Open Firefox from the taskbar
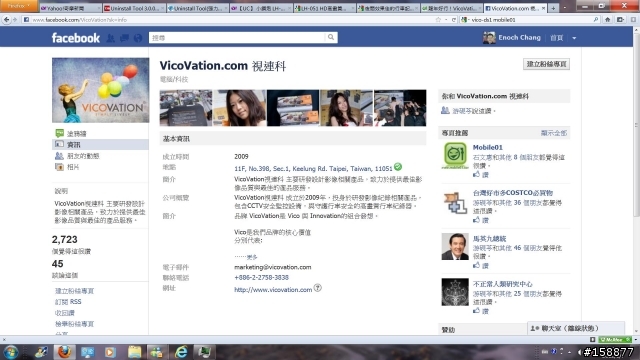The image size is (640, 360). tap(64, 352)
